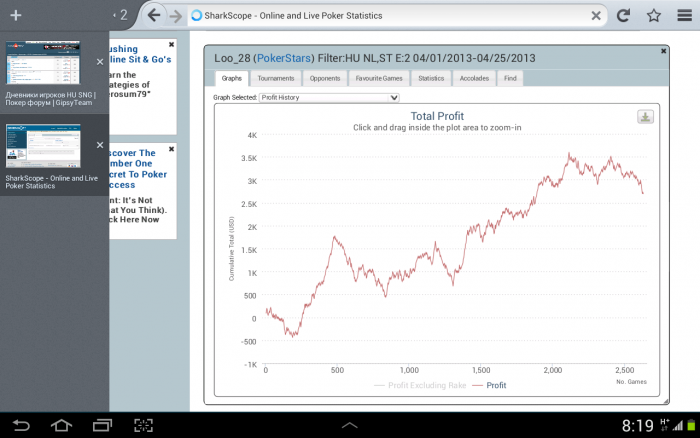700x438 pixels.
Task: Open a new browser tab with the plus icon
Action: (x=16, y=16)
